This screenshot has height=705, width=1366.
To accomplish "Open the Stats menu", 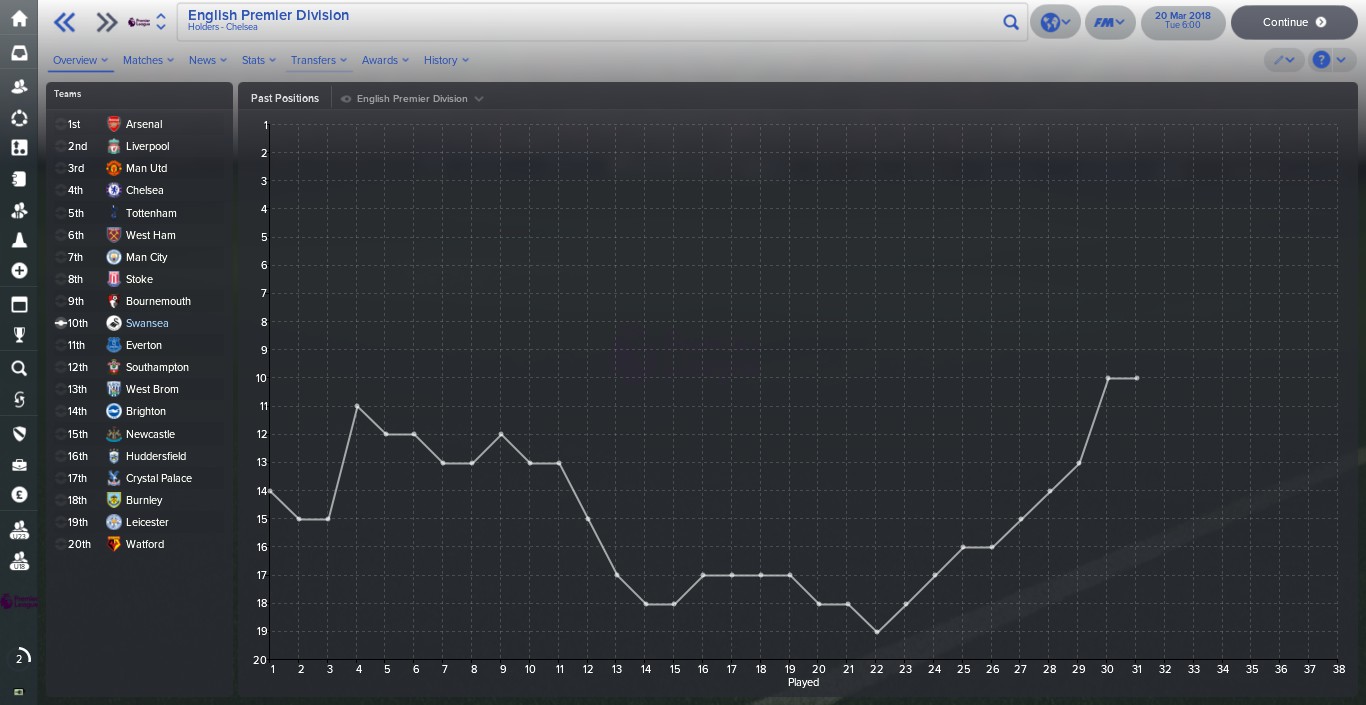I will click(259, 60).
